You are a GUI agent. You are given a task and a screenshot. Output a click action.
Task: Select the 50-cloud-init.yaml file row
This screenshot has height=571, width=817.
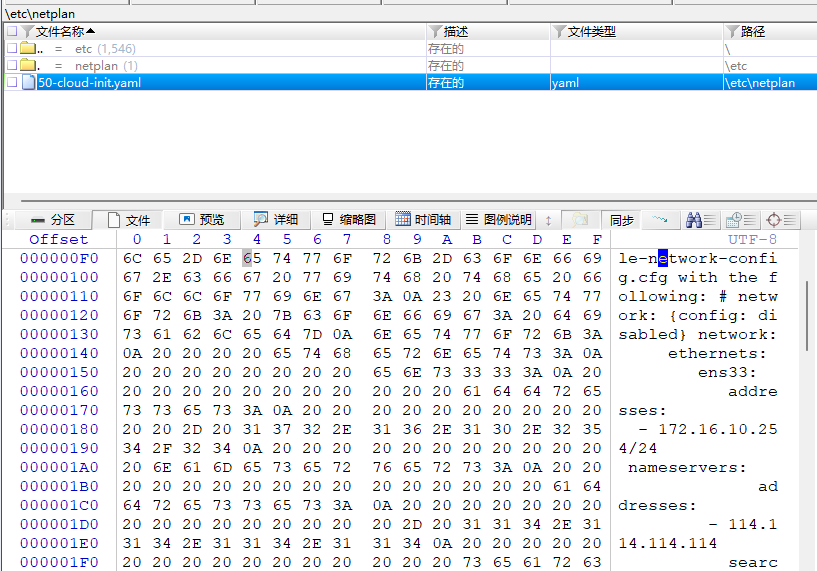(410, 82)
